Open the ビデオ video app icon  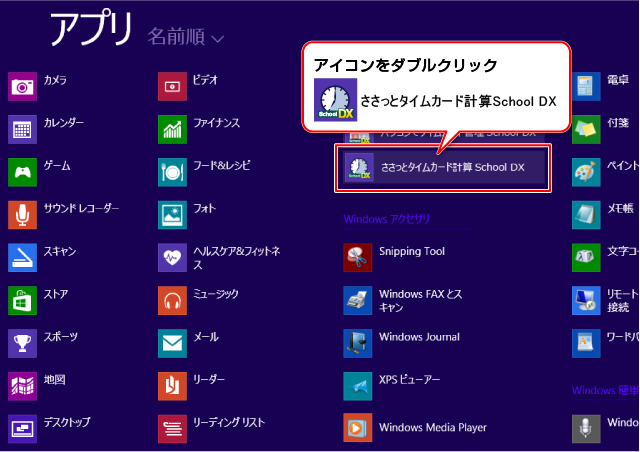coord(172,87)
